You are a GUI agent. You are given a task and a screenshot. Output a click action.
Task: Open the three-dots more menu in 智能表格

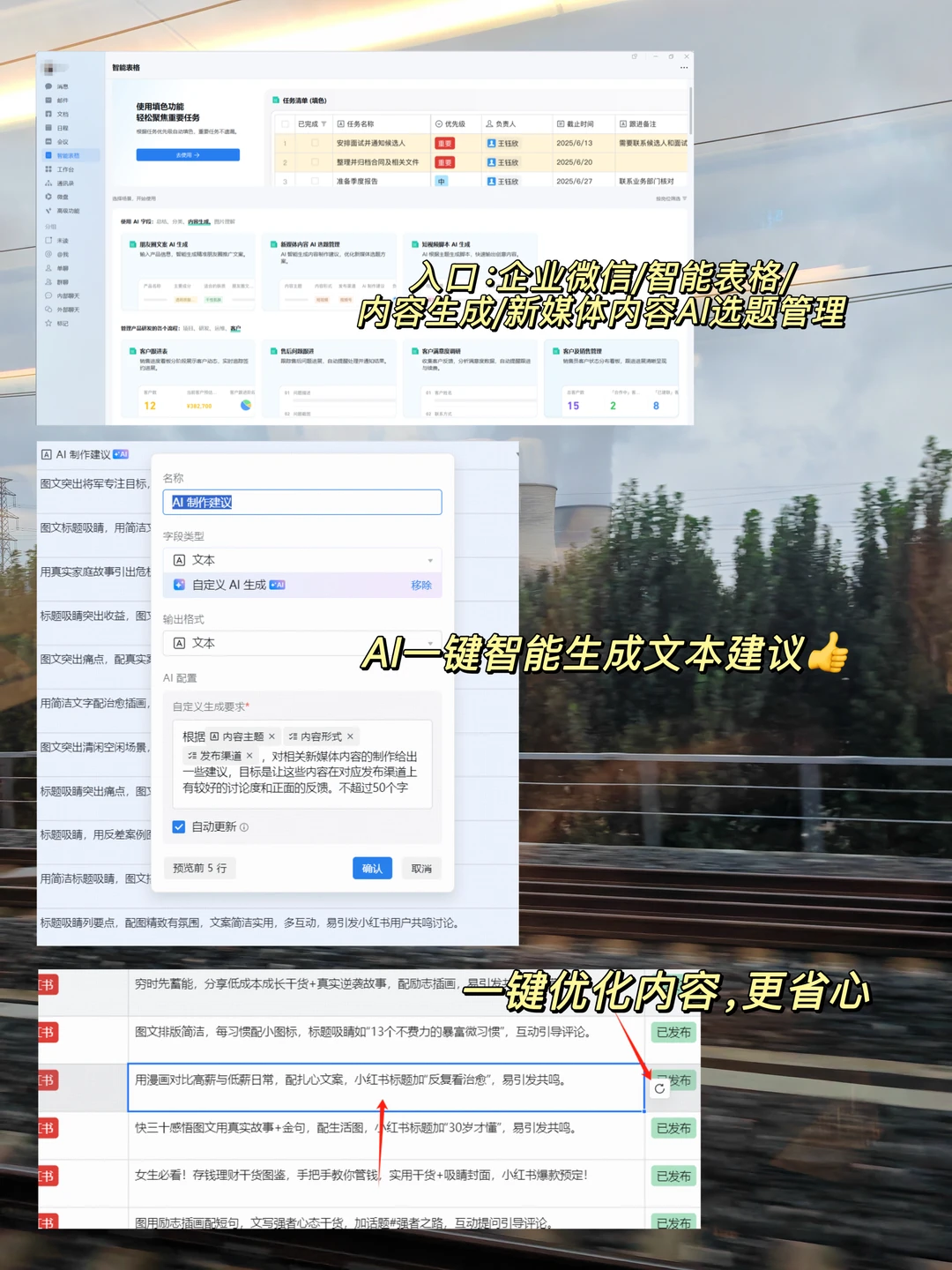coord(684,68)
